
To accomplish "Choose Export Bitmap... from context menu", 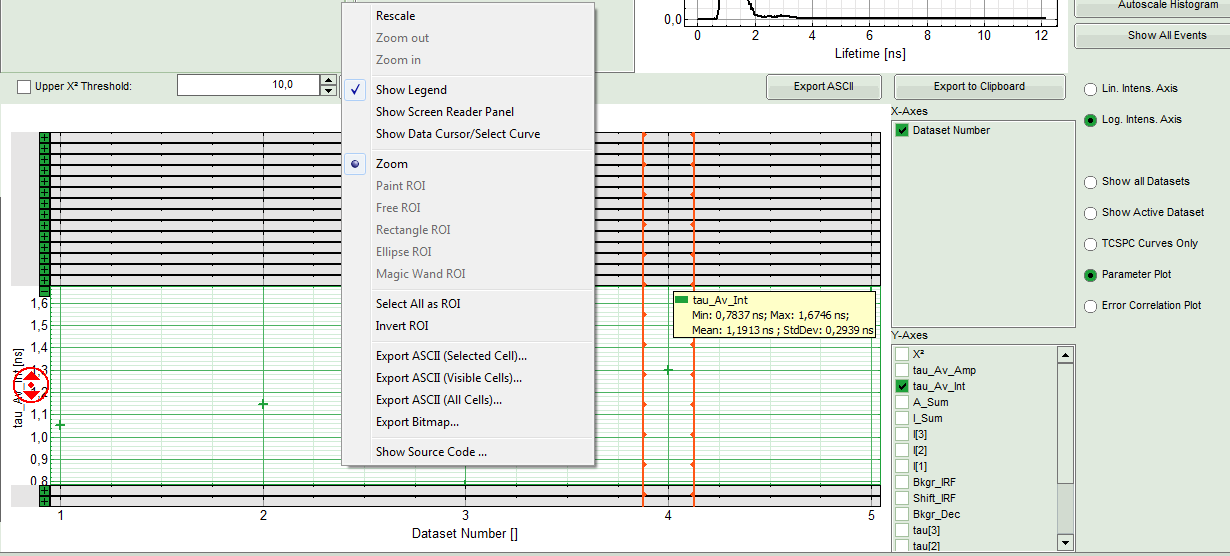I will (x=417, y=422).
